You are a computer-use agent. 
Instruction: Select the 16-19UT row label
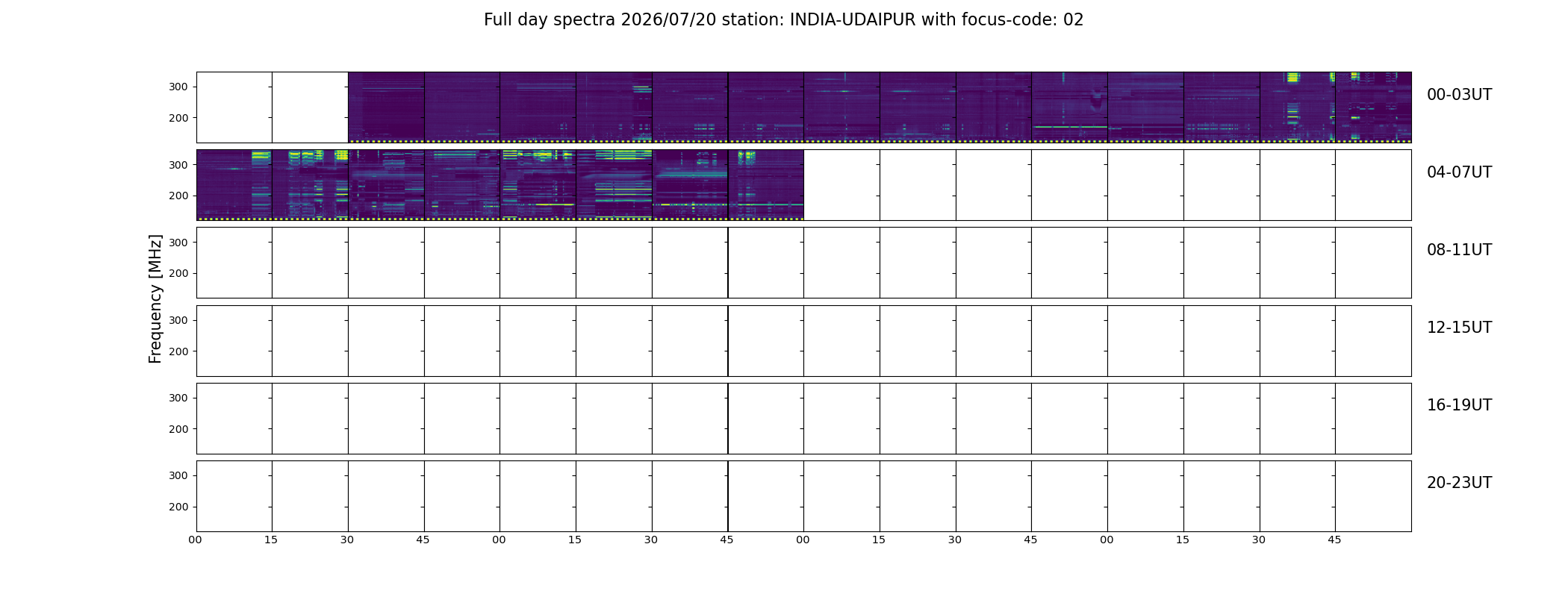coord(1459,405)
